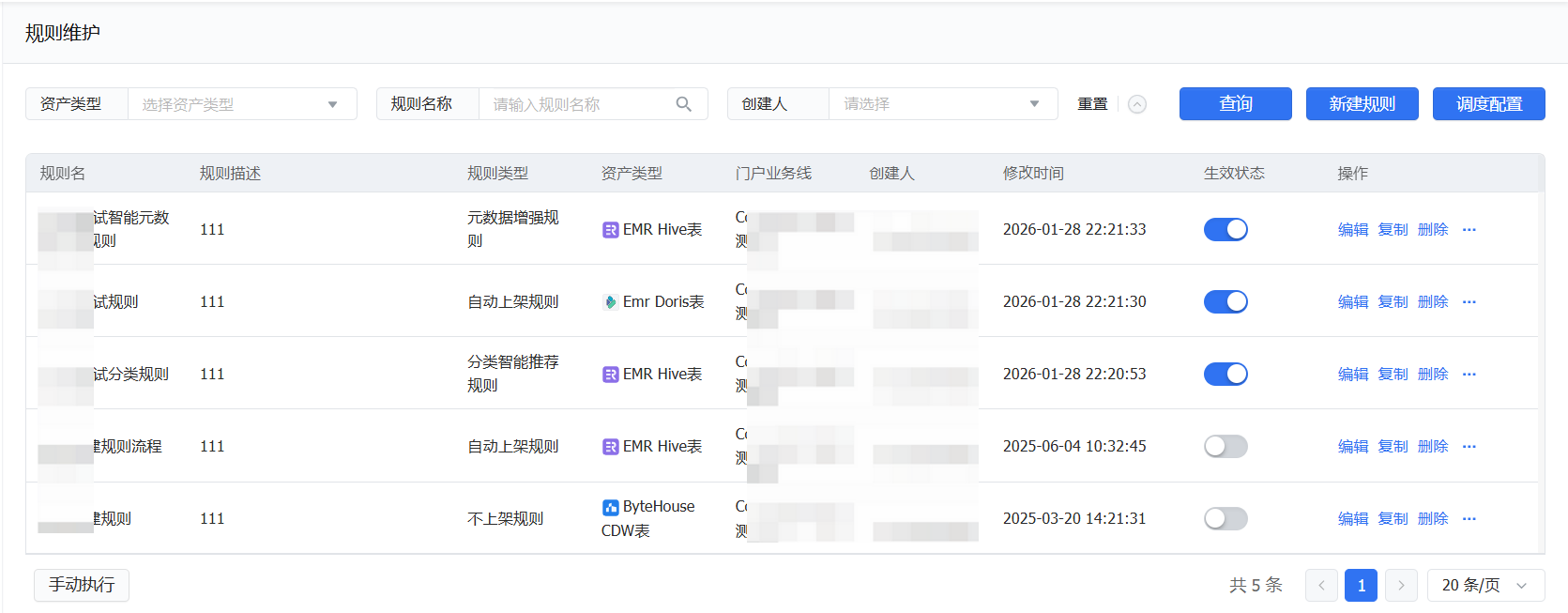Click EMR Hive表 icon in 元数据增强规则 row

point(610,230)
